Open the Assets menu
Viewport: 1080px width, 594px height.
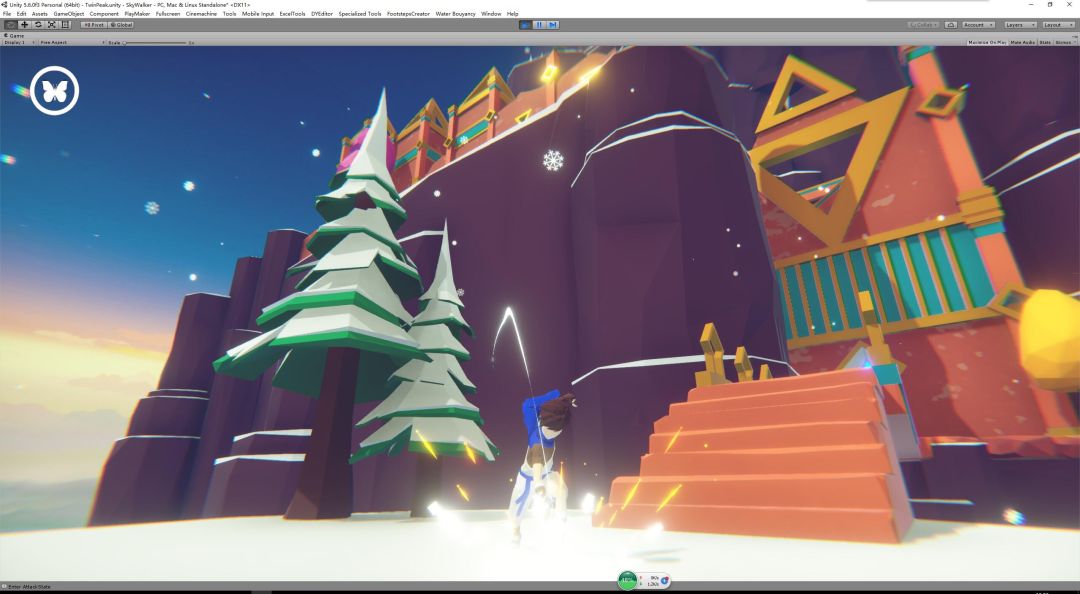tap(40, 14)
